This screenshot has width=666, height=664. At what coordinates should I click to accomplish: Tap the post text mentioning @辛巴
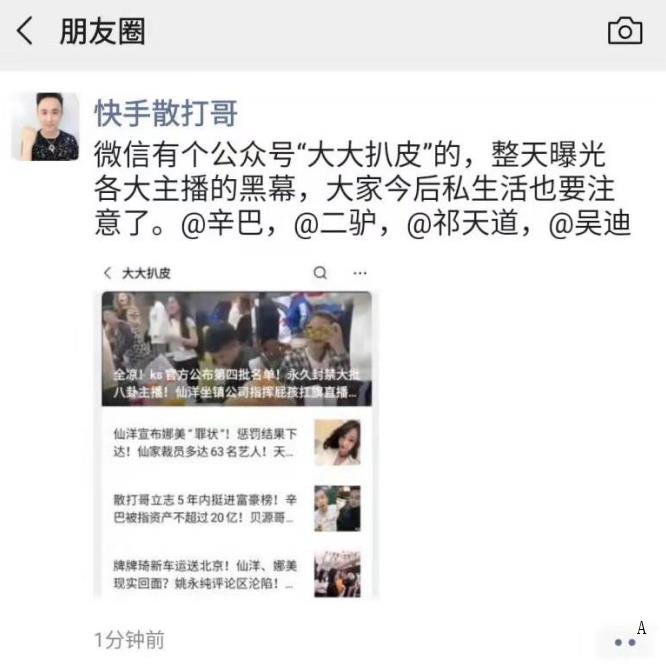(x=362, y=188)
